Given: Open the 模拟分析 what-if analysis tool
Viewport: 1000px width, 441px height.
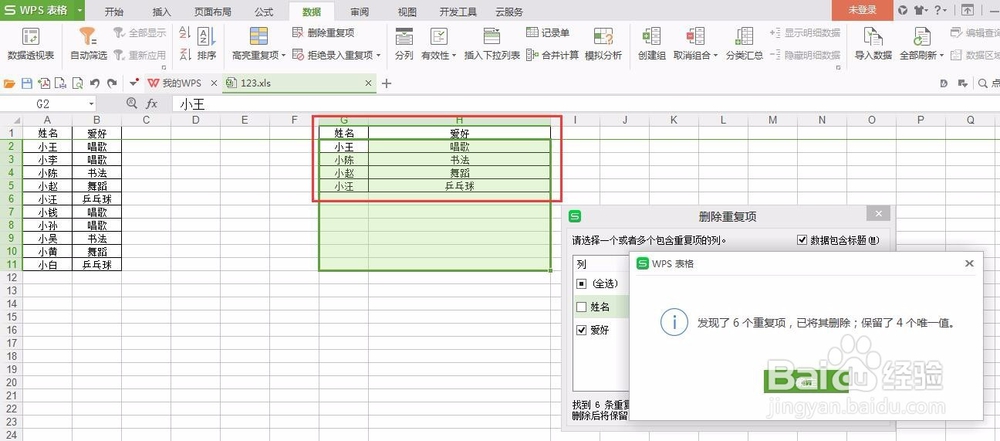Looking at the screenshot, I should coord(603,43).
